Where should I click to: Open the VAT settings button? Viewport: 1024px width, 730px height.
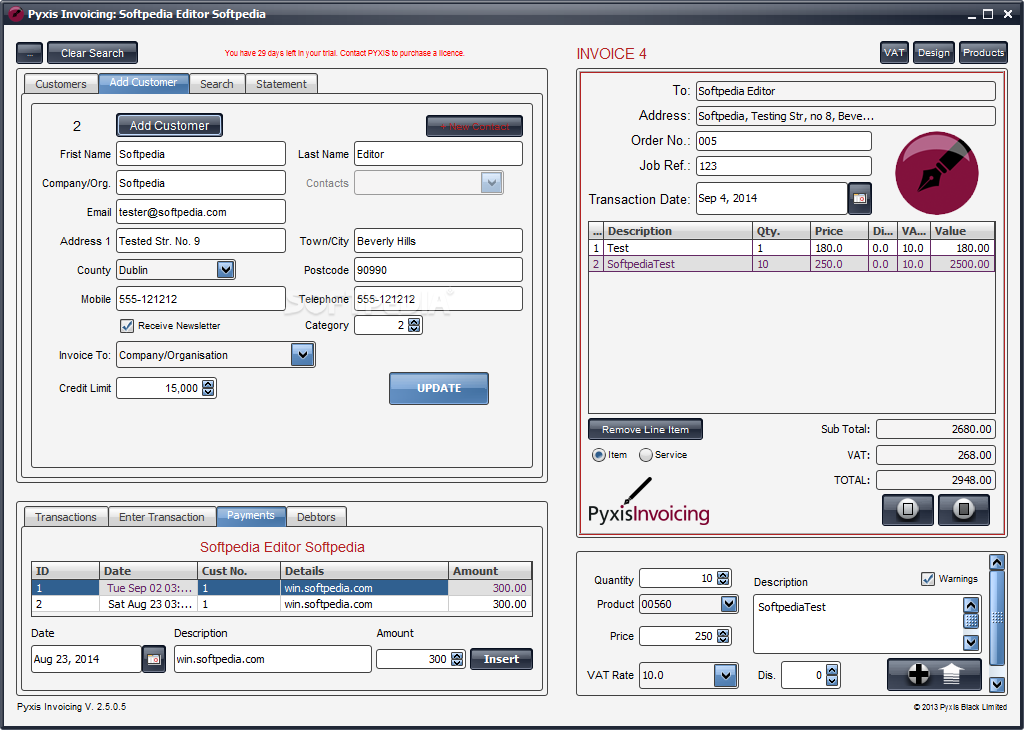pos(894,53)
